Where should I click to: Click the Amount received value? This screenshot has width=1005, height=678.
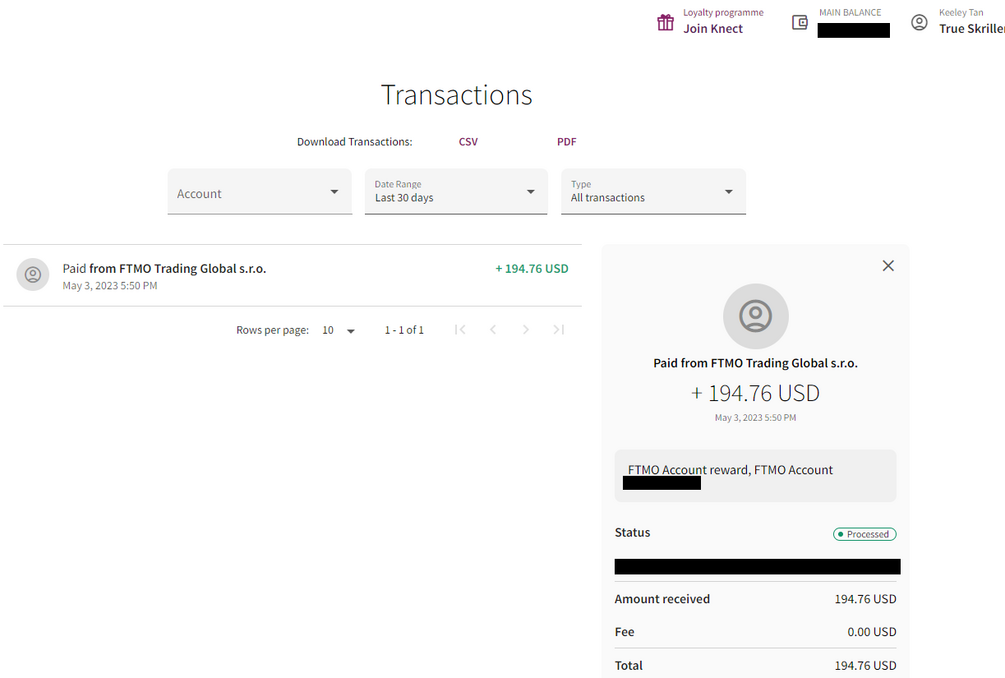[865, 599]
